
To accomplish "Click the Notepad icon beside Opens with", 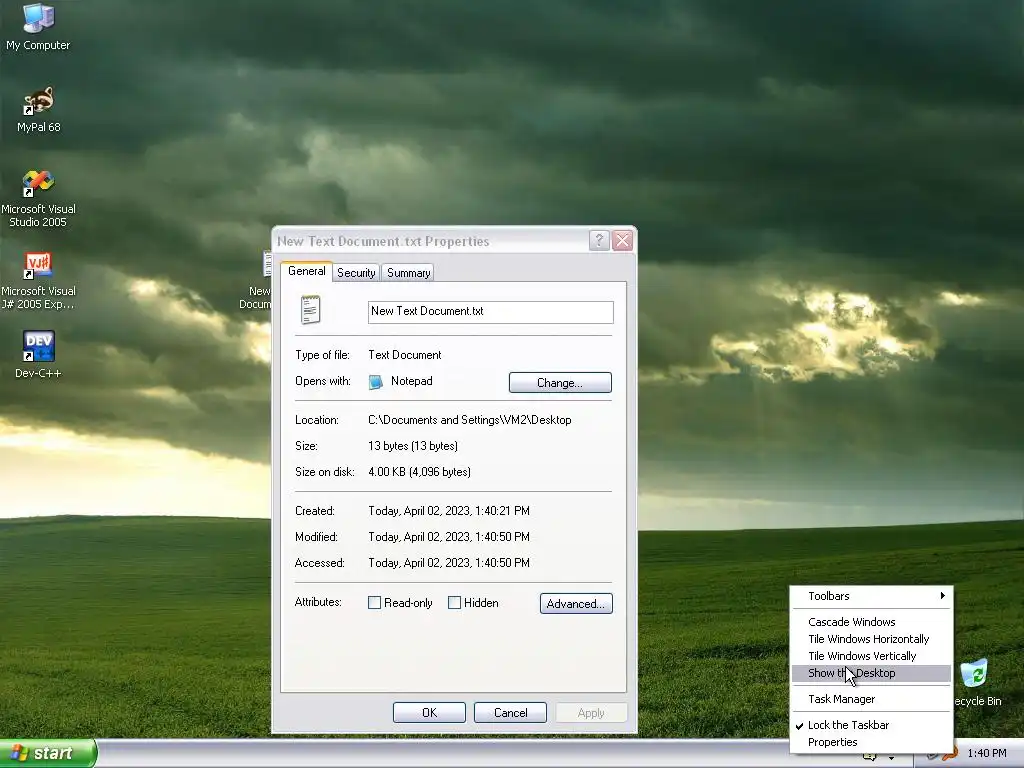I will tap(376, 382).
